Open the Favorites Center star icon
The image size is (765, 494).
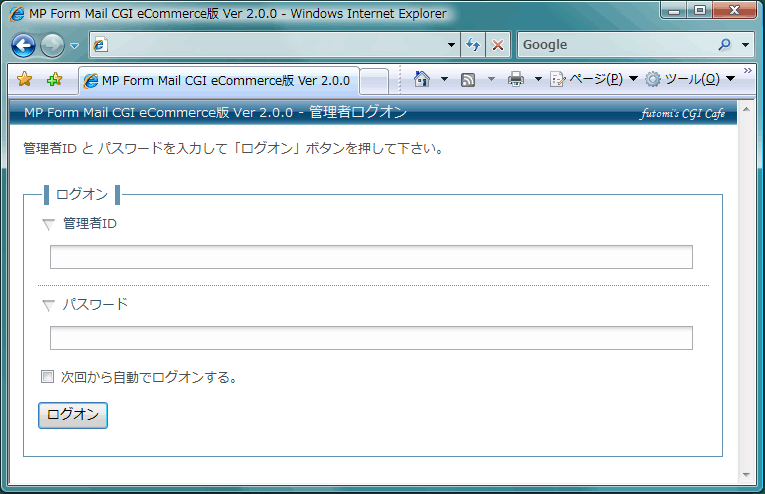point(24,79)
